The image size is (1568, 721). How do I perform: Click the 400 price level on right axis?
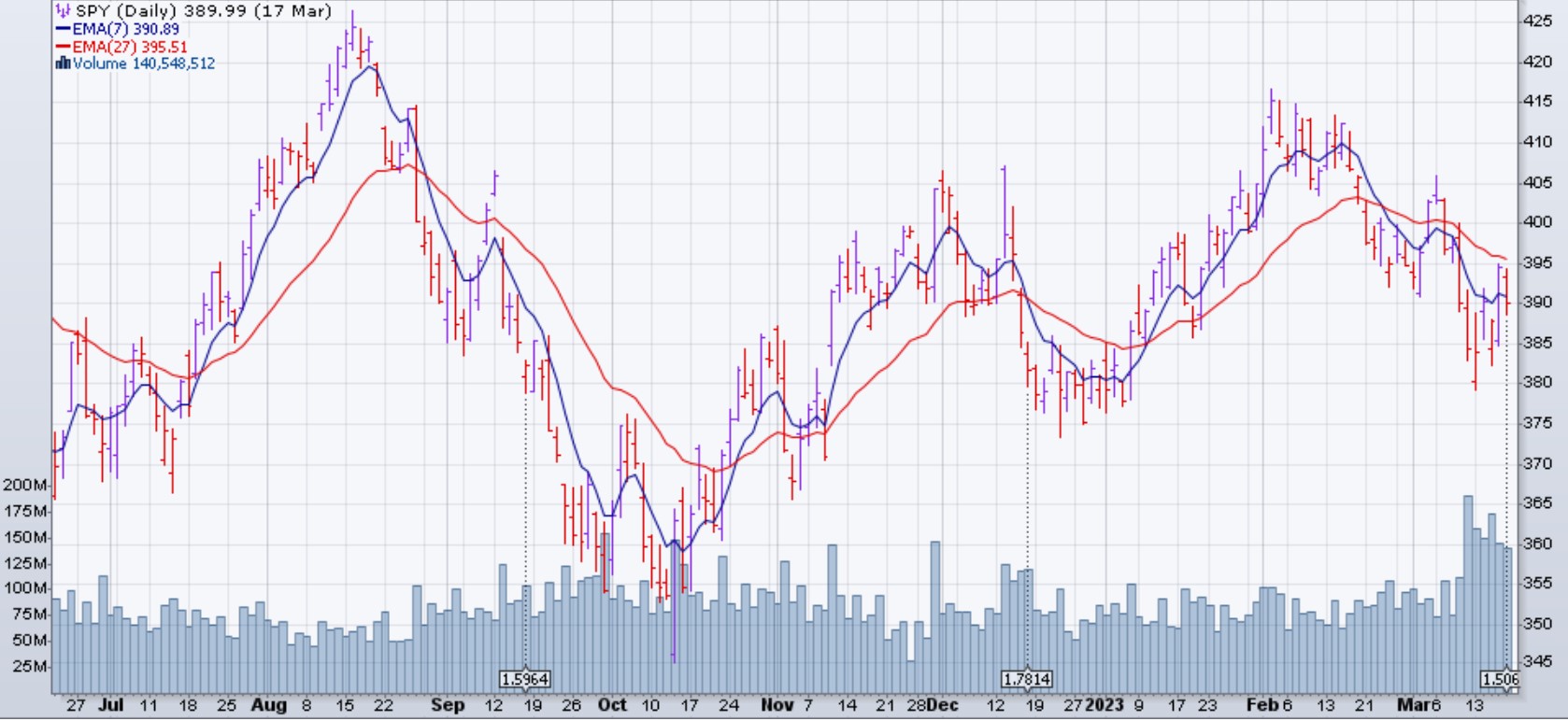(1537, 222)
